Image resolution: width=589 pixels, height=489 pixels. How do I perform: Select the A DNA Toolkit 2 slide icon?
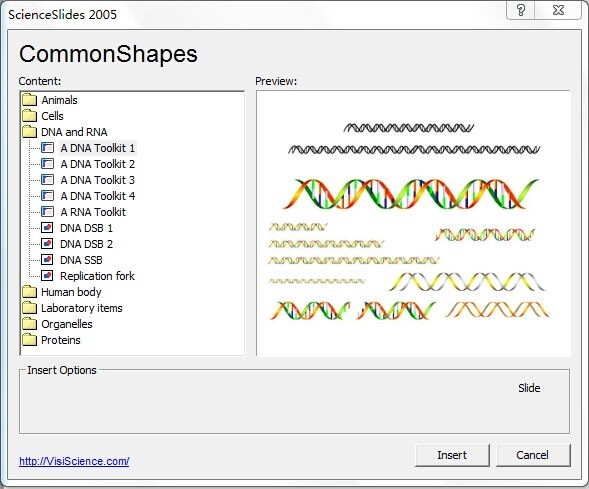[47, 164]
